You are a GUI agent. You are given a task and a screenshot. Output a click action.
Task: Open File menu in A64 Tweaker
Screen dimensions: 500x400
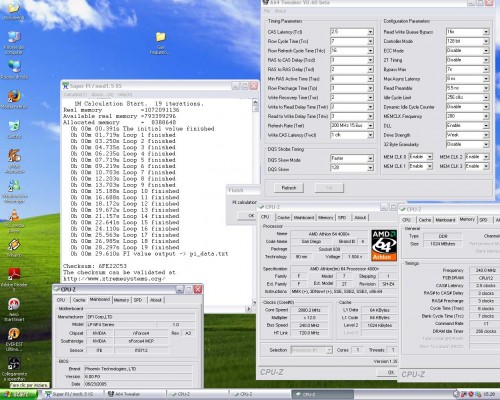coord(267,11)
